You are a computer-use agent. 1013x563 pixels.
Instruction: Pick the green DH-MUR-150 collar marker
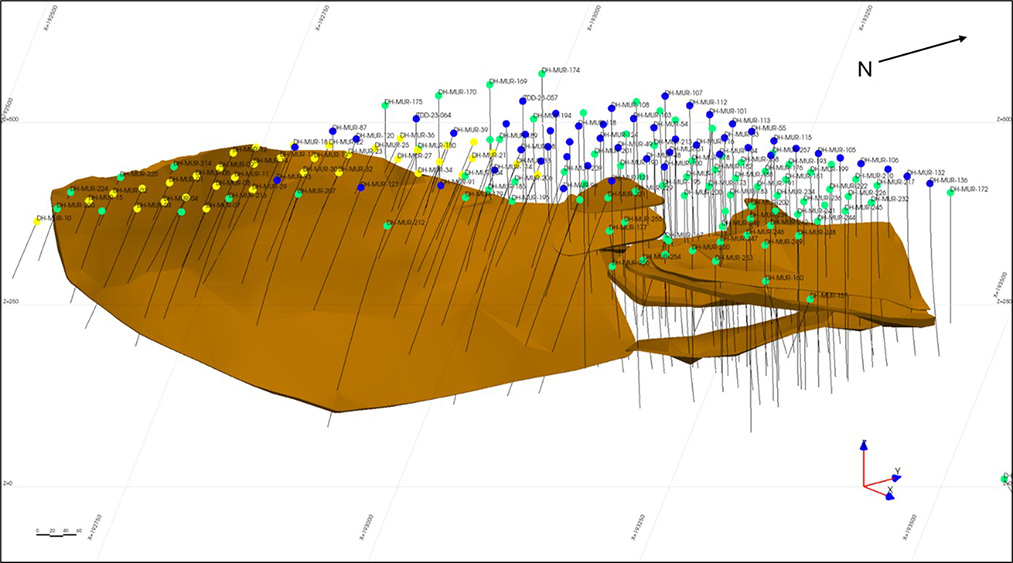(766, 281)
